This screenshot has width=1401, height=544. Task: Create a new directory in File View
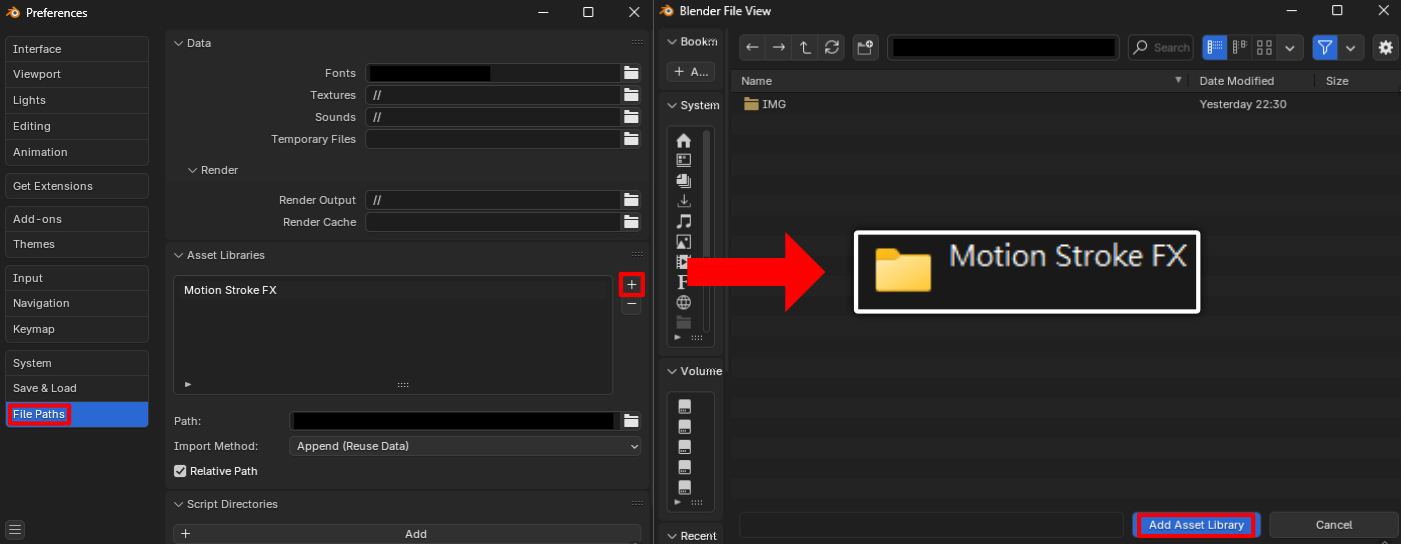tap(865, 47)
